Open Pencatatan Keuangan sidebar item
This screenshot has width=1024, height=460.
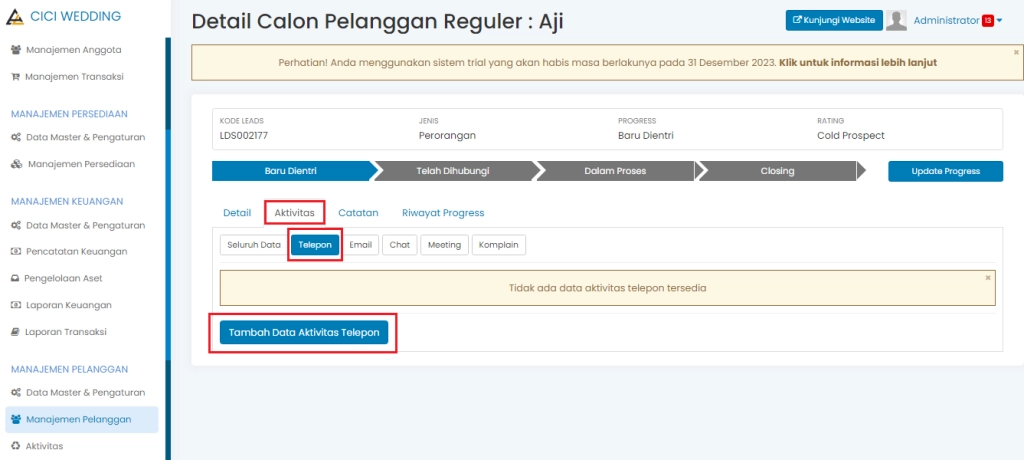coord(77,252)
